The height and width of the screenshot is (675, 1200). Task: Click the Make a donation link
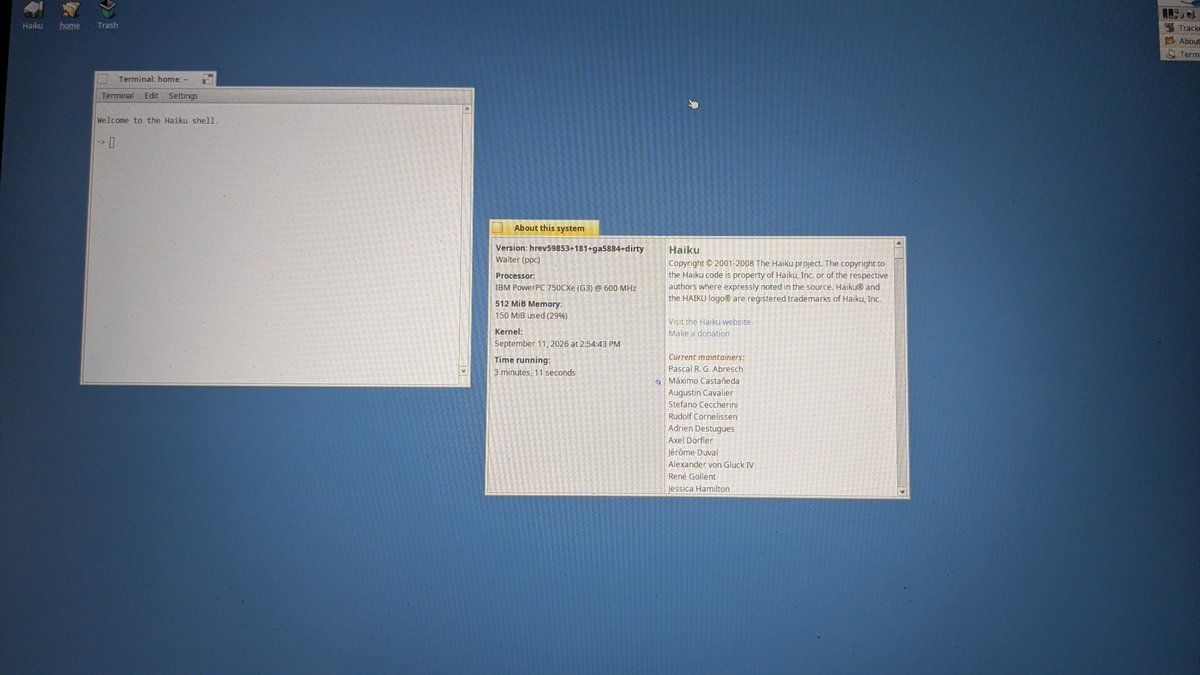click(x=699, y=333)
